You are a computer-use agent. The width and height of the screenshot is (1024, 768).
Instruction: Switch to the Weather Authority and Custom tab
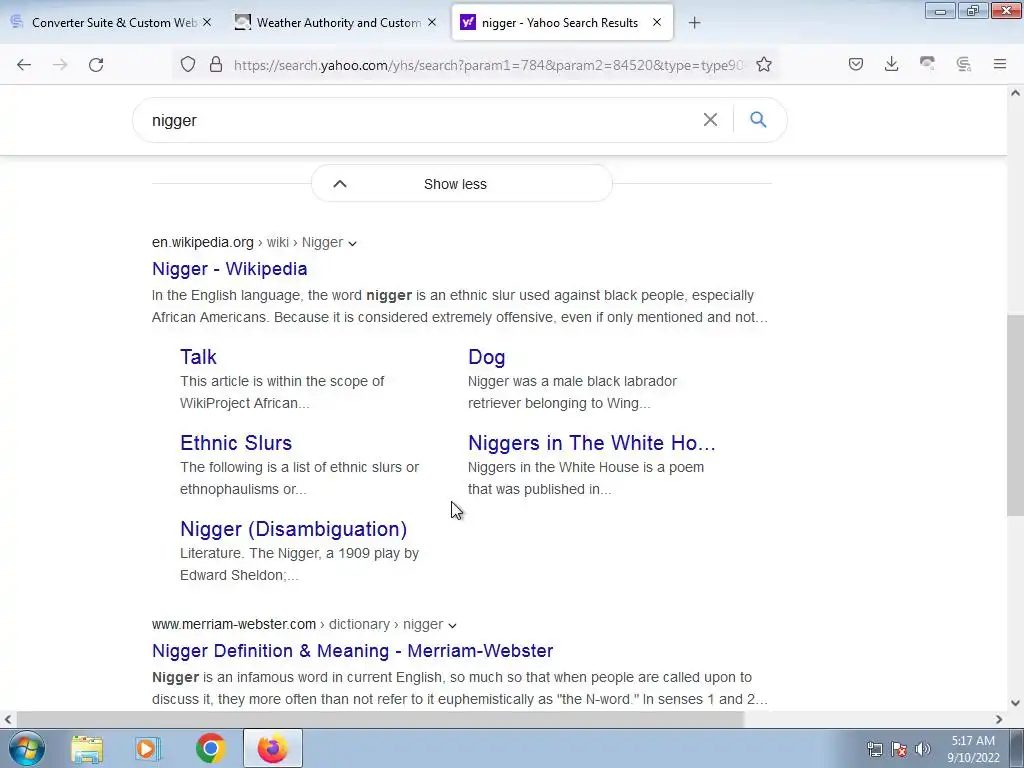(x=338, y=22)
